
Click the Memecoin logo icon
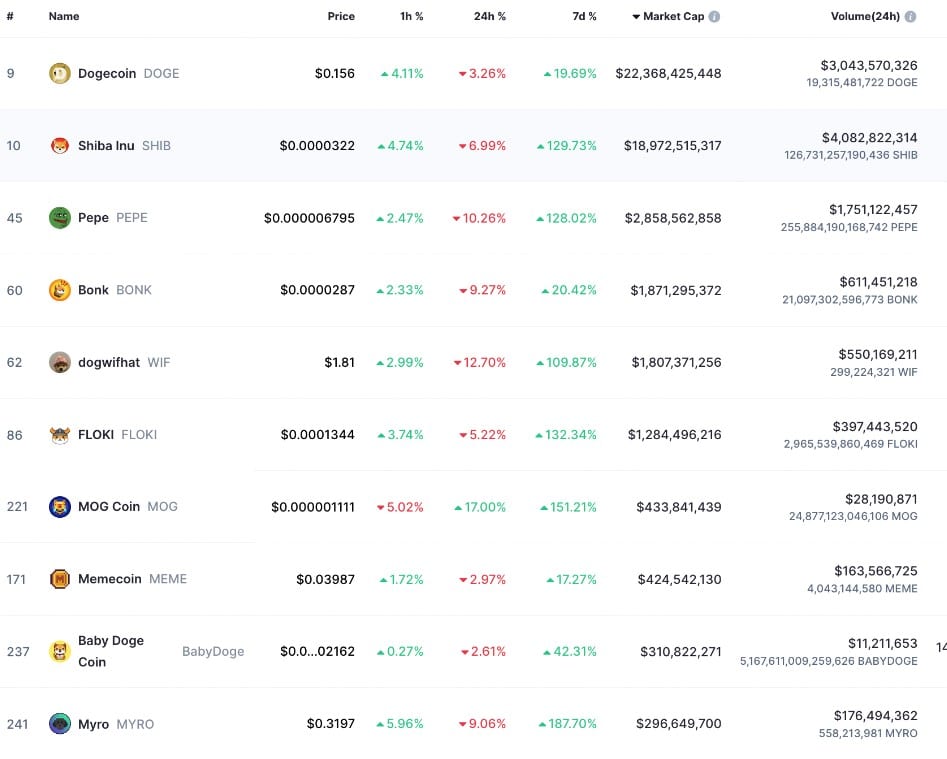[60, 579]
